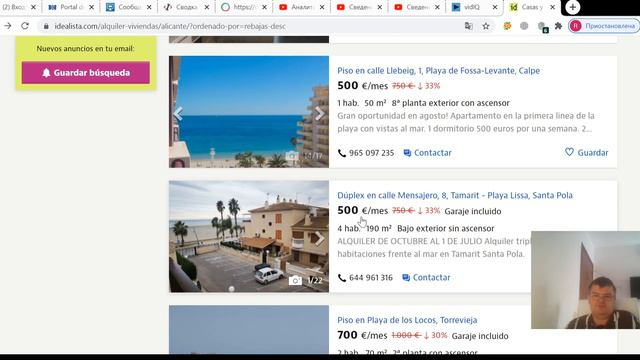Click Garaje incluido on the Santa Pola listing
Image resolution: width=640 pixels, height=360 pixels.
(473, 211)
